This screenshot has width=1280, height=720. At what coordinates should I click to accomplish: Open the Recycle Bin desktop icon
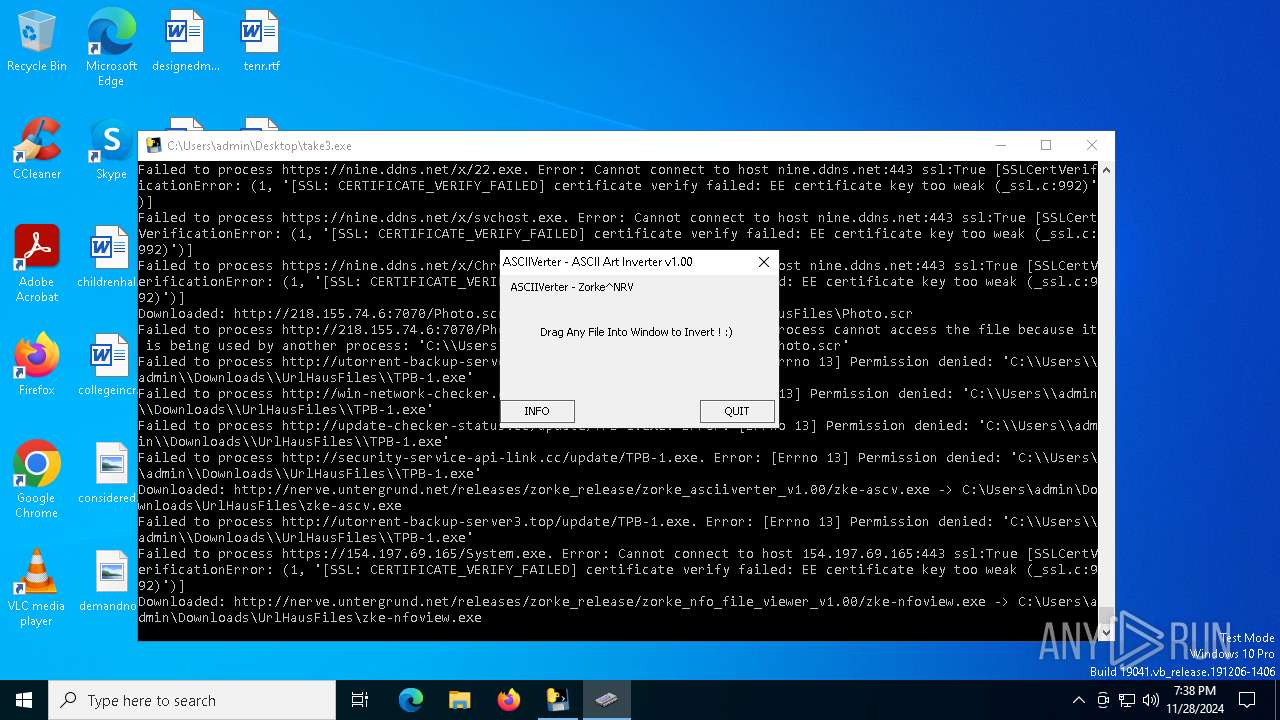(37, 42)
